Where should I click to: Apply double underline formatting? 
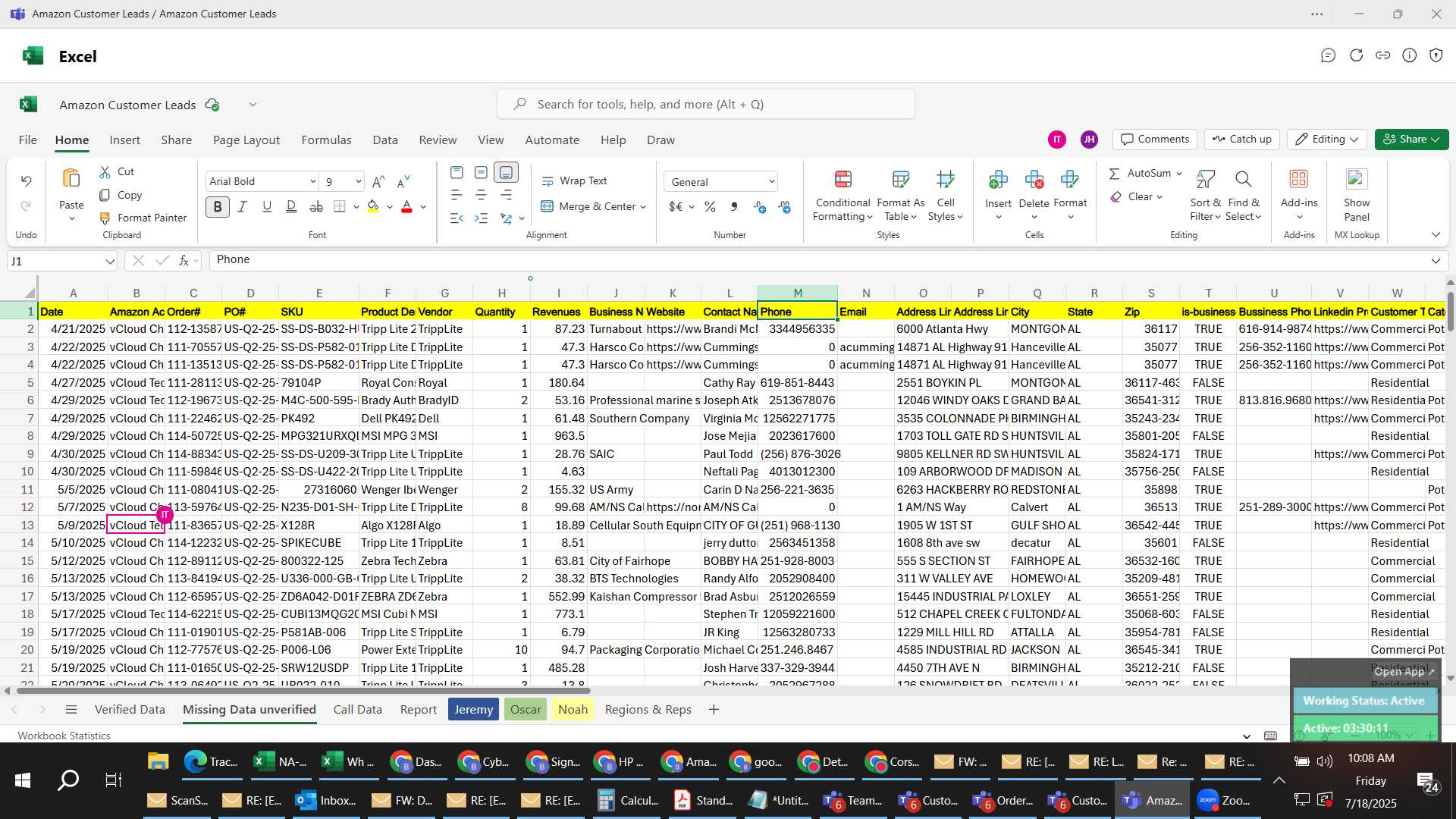point(291,206)
